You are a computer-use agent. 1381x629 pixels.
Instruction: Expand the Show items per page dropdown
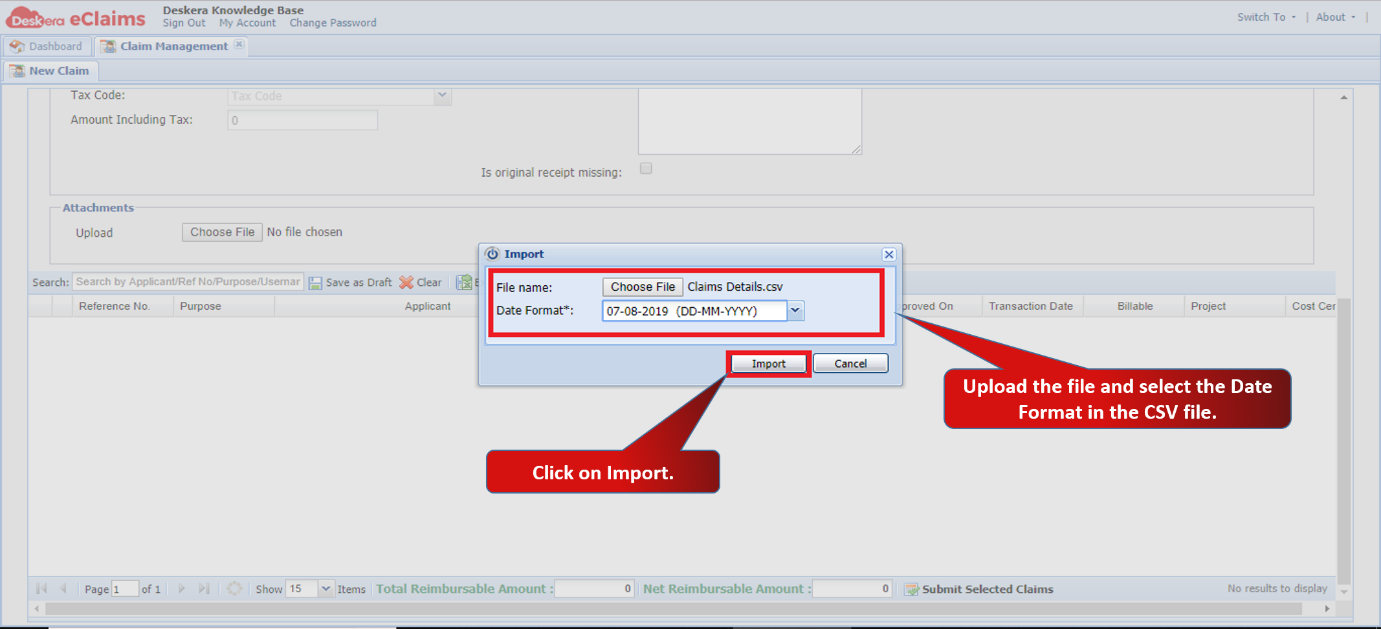point(325,589)
